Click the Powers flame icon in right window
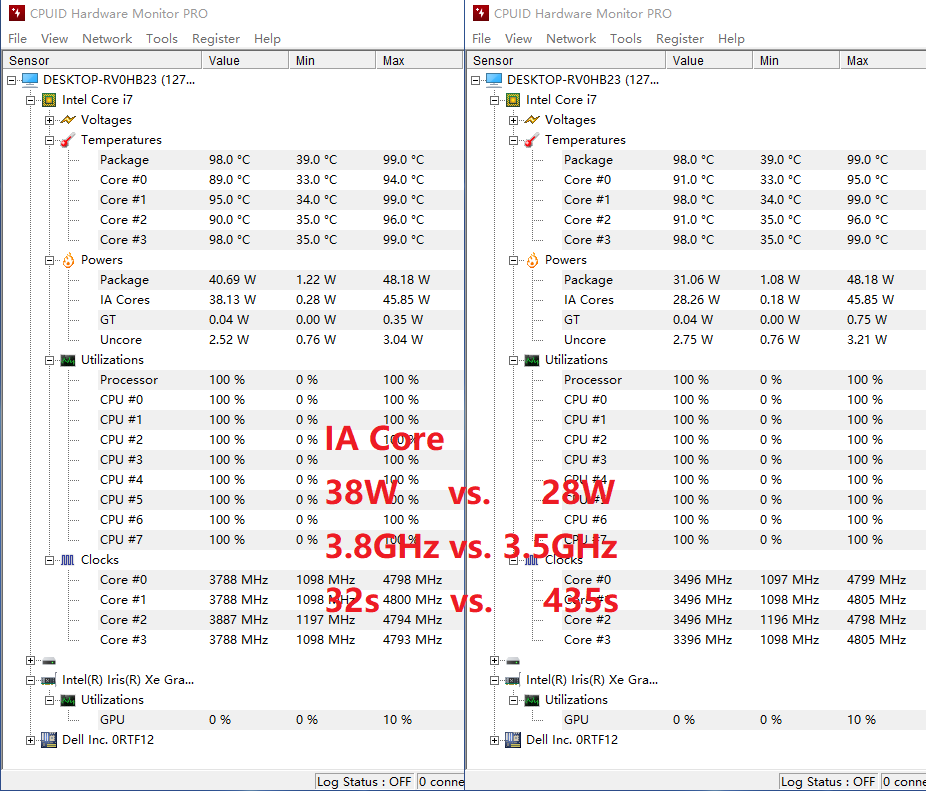 click(x=533, y=260)
